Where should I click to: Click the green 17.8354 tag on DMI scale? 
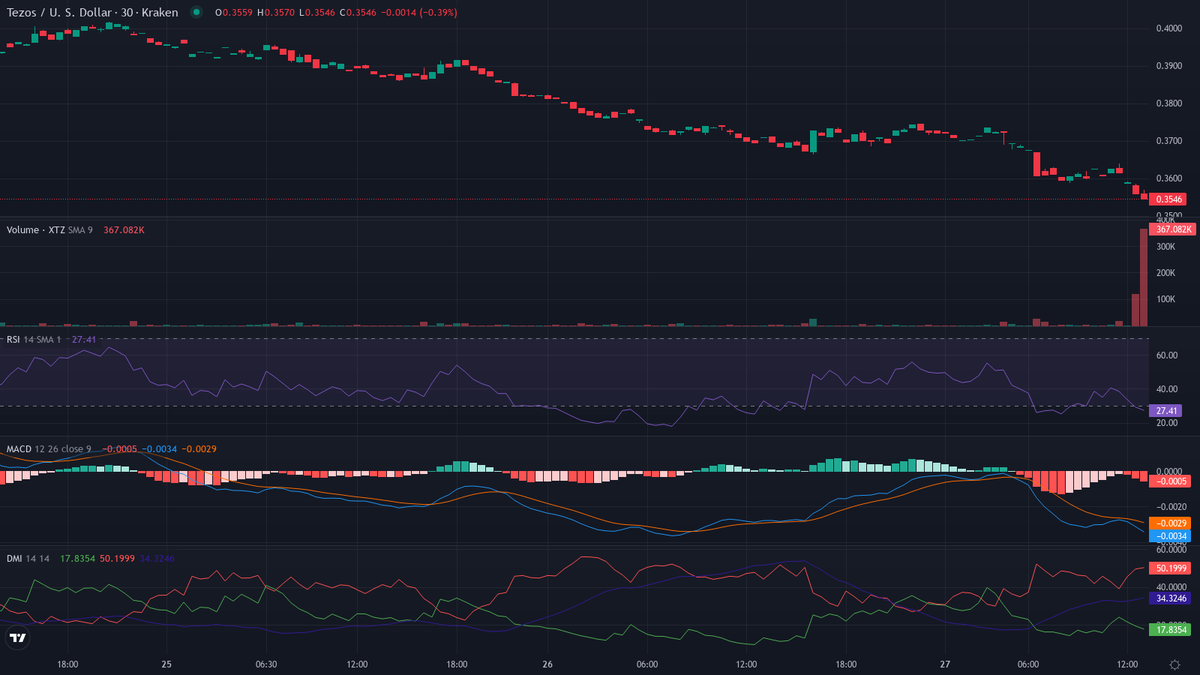pyautogui.click(x=1171, y=630)
